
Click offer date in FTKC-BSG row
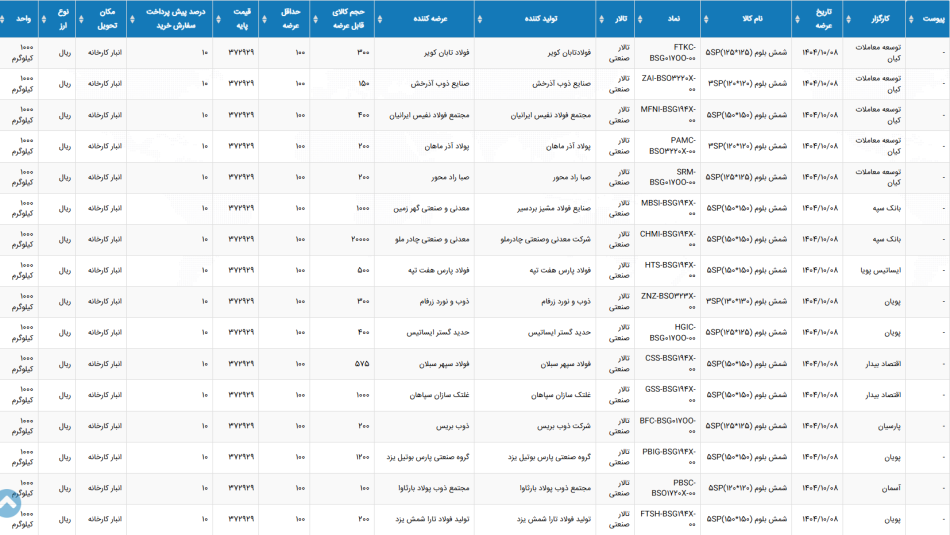tap(820, 53)
